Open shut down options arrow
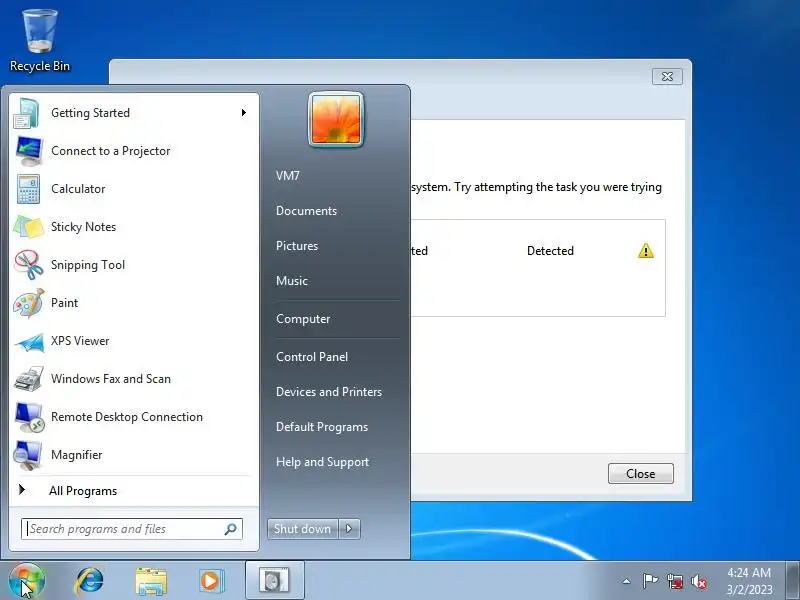Viewport: 800px width, 600px height. (x=349, y=529)
